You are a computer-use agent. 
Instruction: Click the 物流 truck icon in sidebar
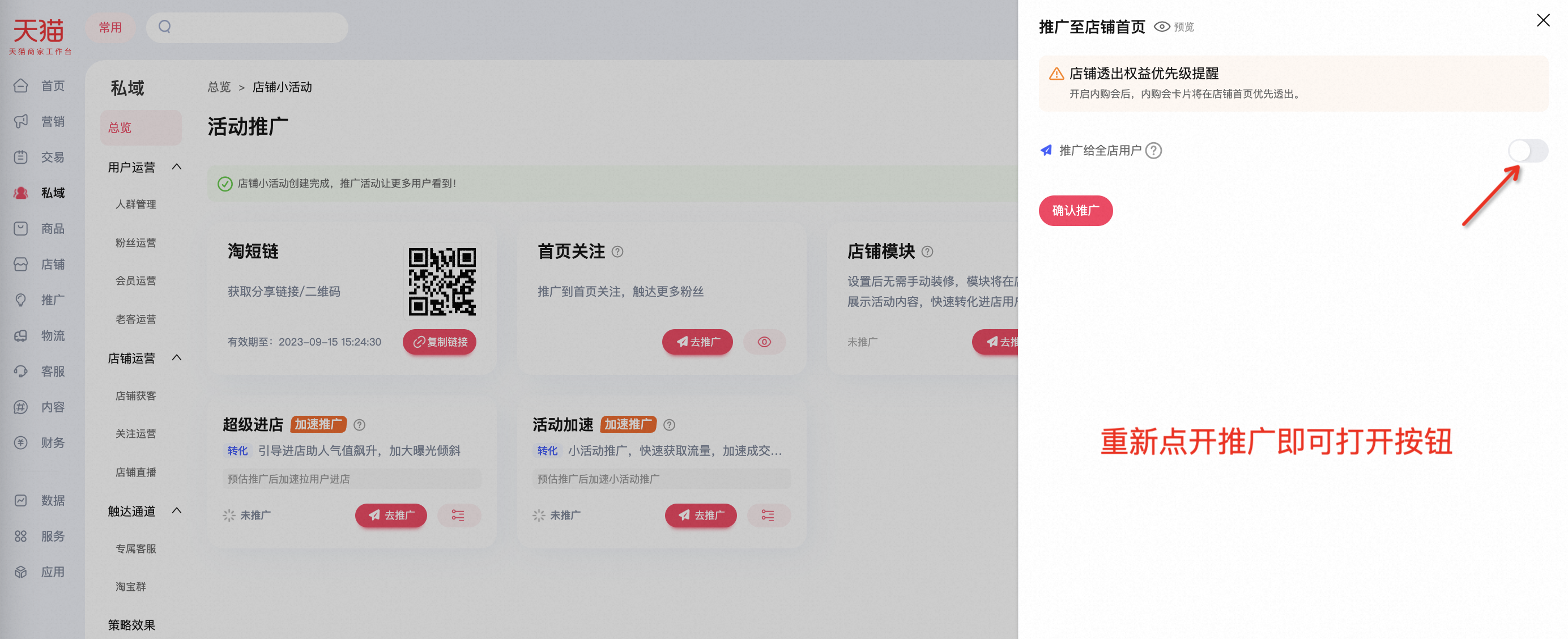21,336
